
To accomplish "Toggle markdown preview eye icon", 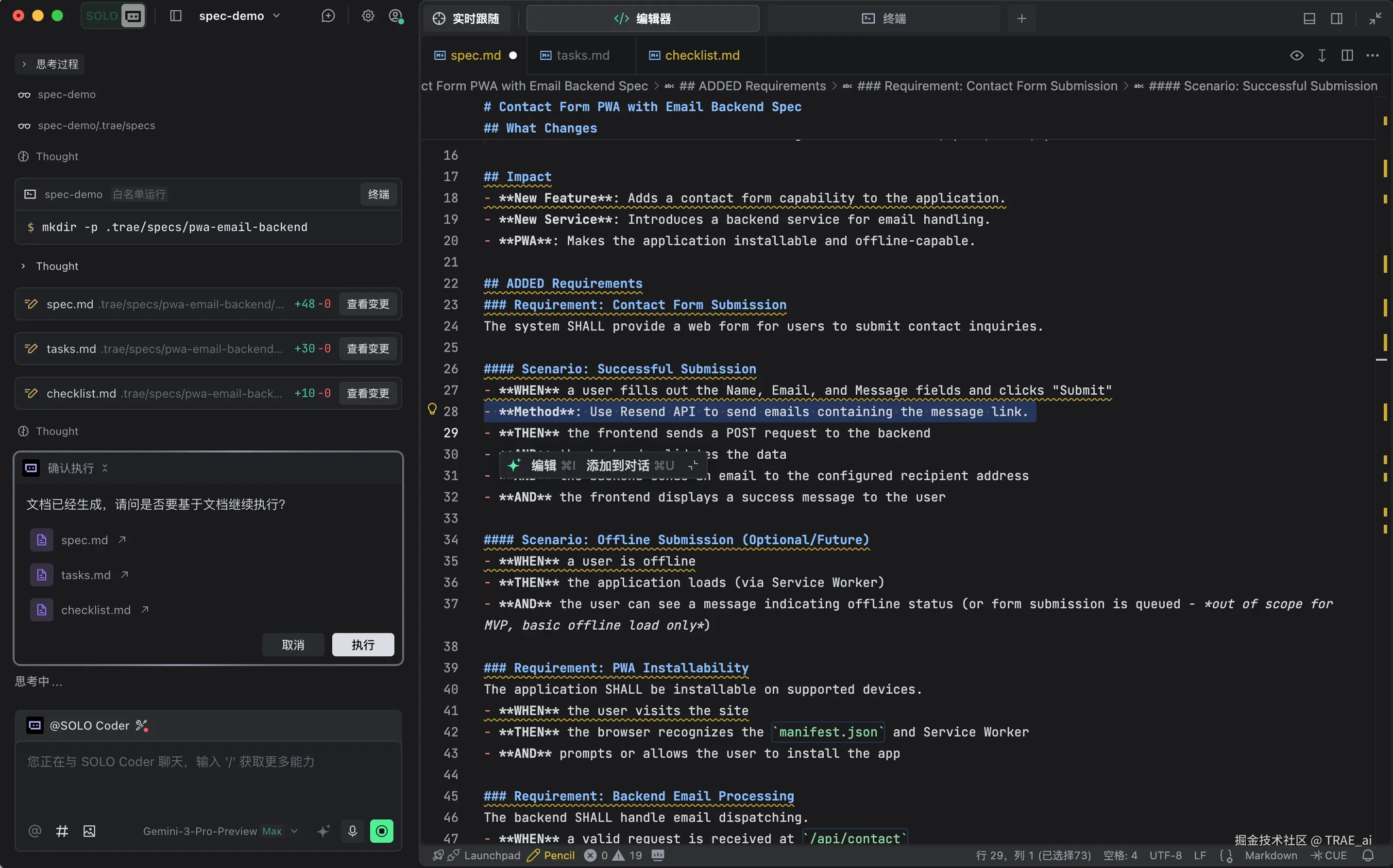I will click(x=1296, y=56).
